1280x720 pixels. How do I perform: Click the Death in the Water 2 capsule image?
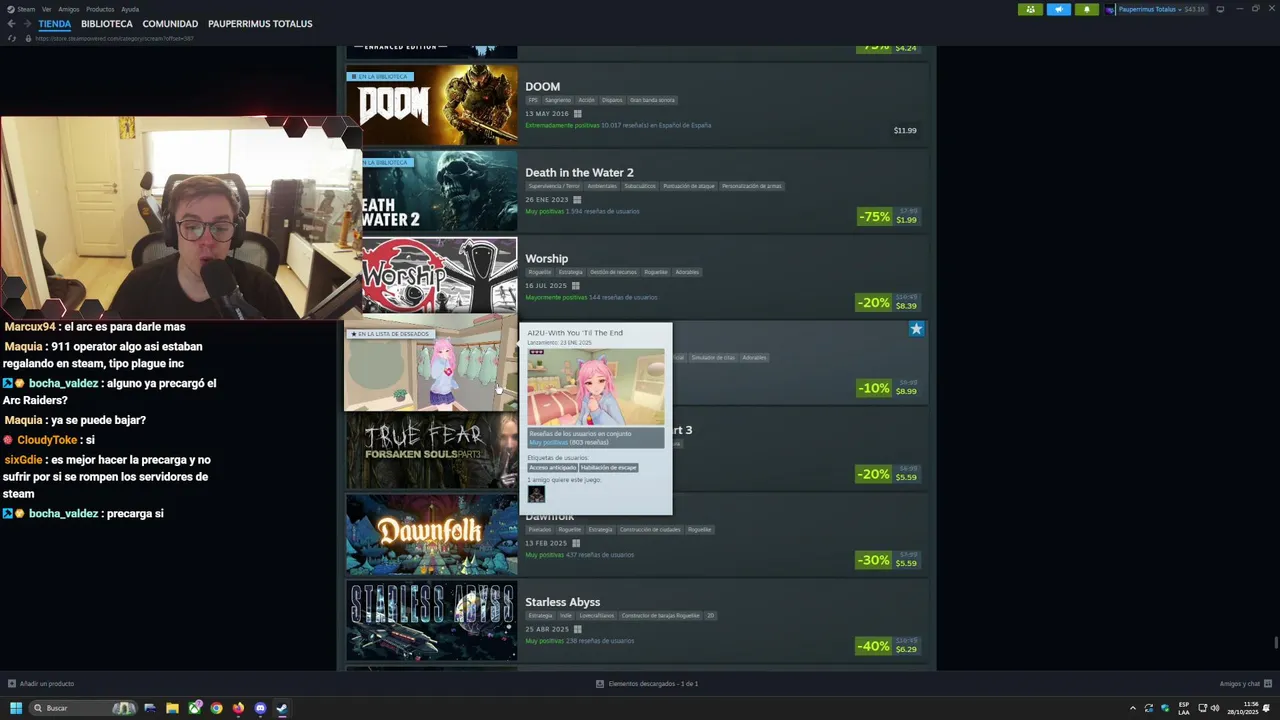tap(440, 191)
